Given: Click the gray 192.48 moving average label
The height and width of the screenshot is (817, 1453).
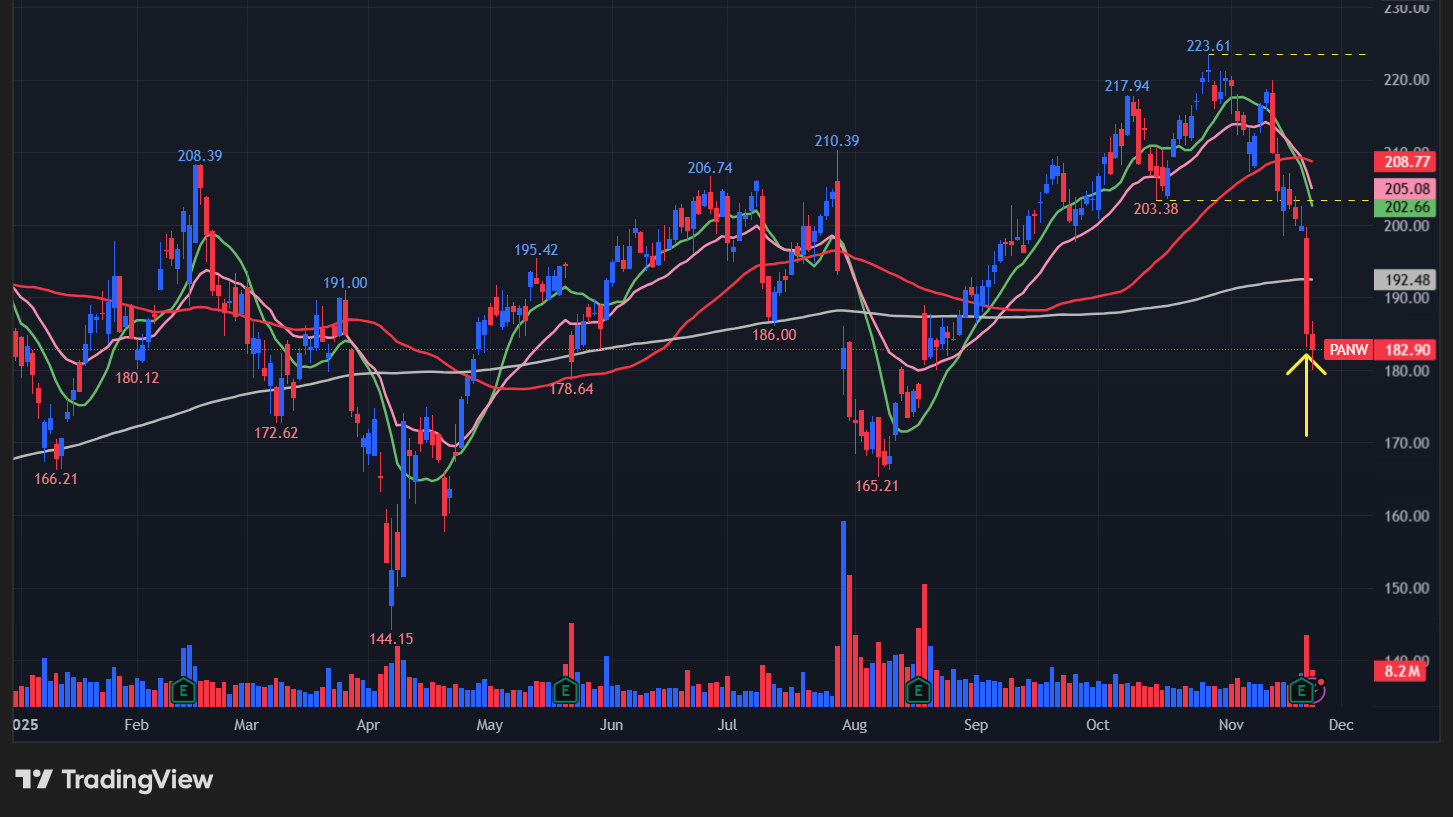Looking at the screenshot, I should point(1409,280).
